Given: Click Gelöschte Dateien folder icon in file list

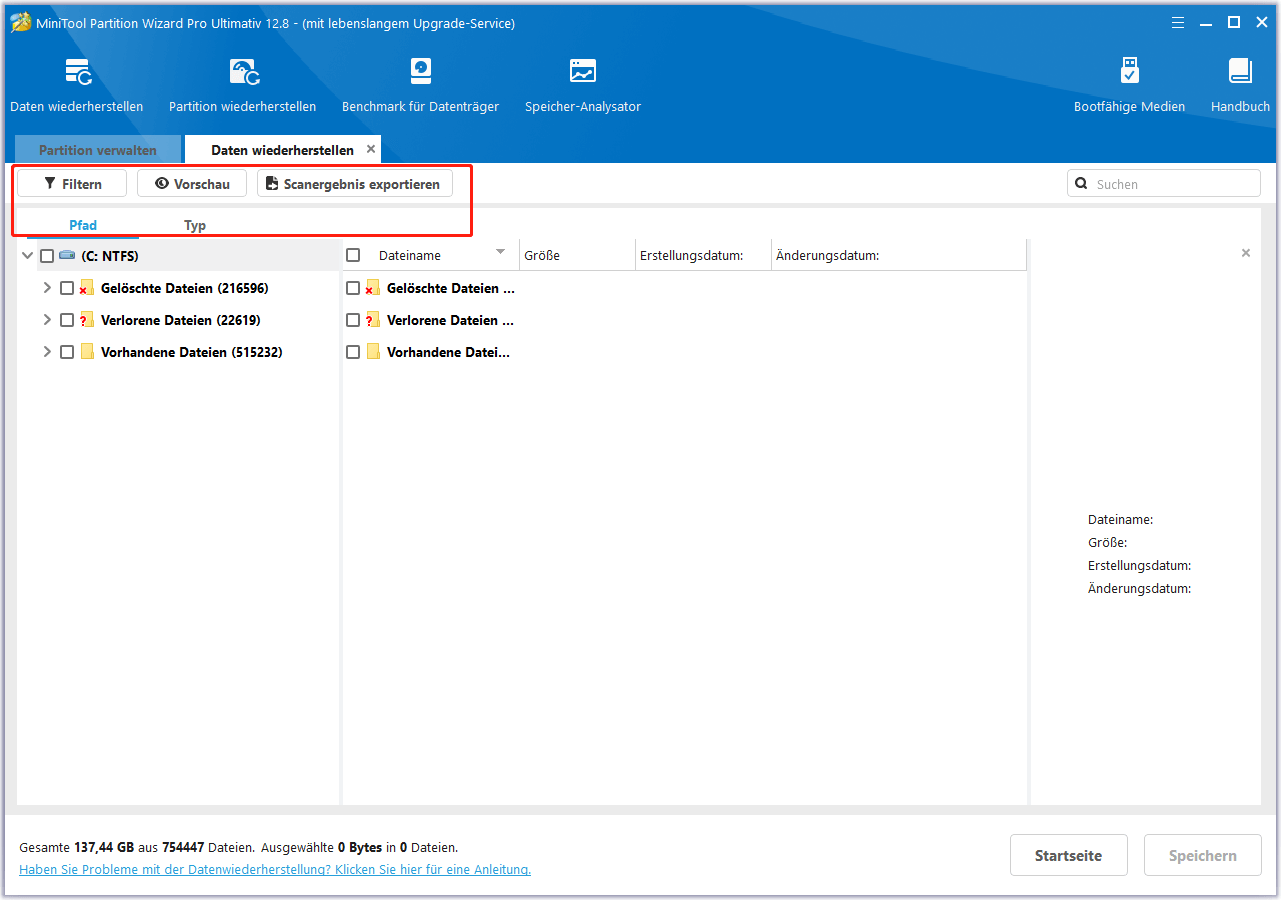Looking at the screenshot, I should (373, 288).
